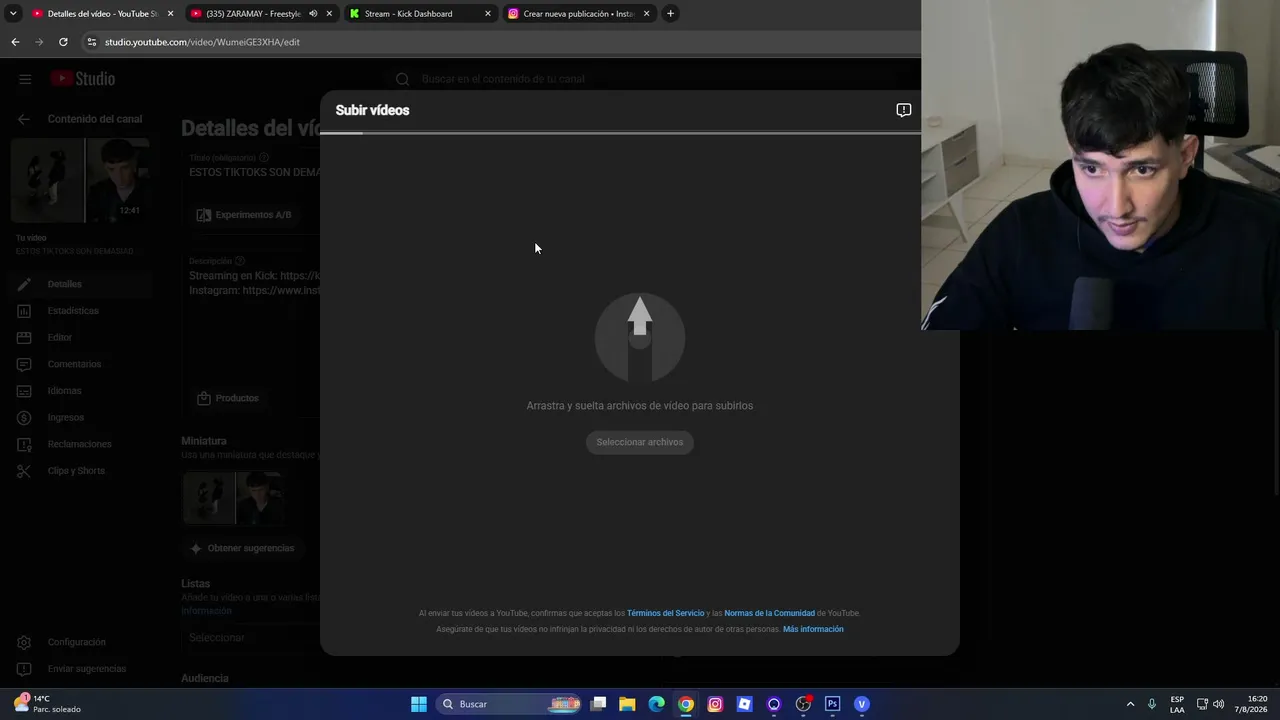
Task: Open the YouTube Studio hamburger menu
Action: click(x=25, y=79)
